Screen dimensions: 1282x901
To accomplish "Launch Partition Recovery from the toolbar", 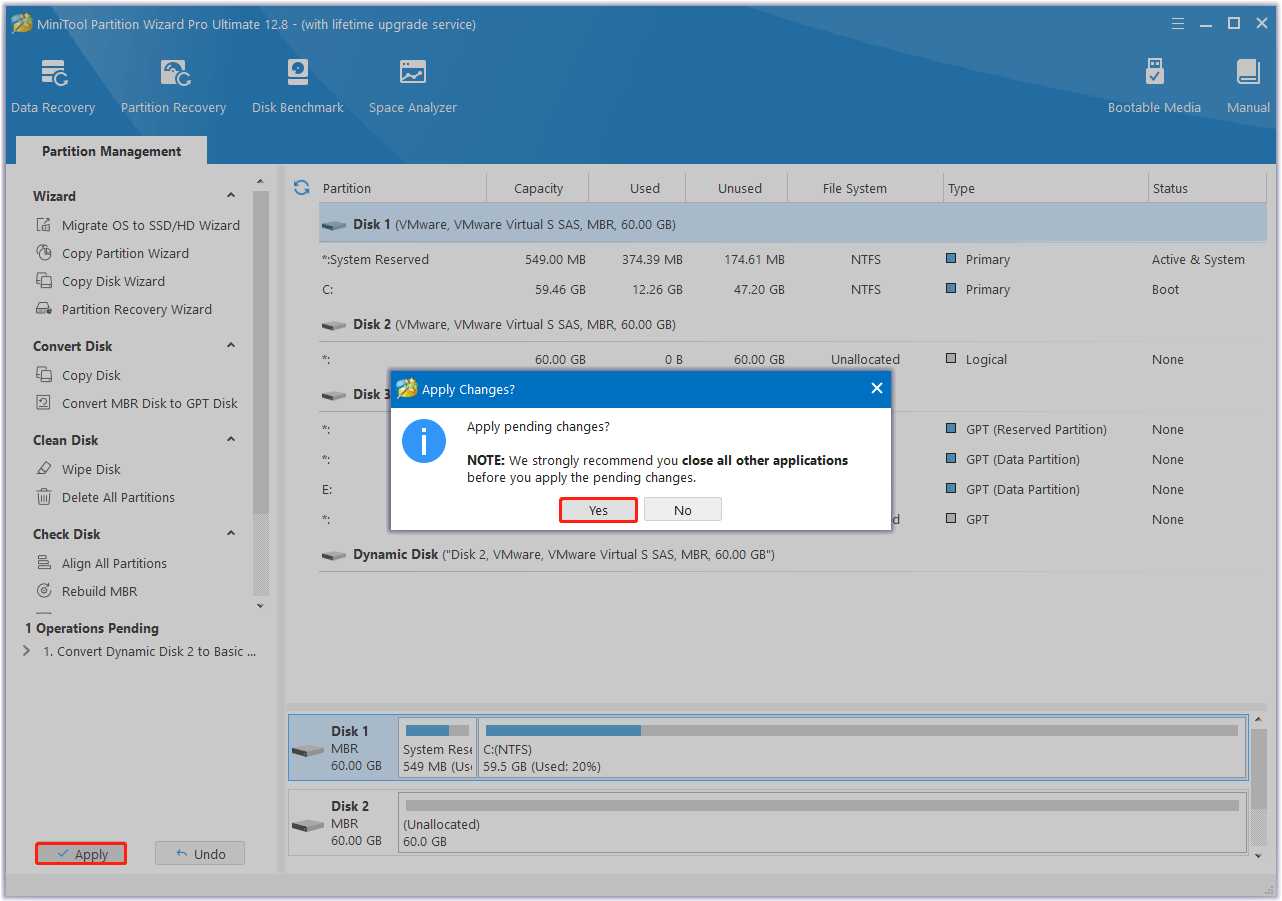I will [173, 86].
